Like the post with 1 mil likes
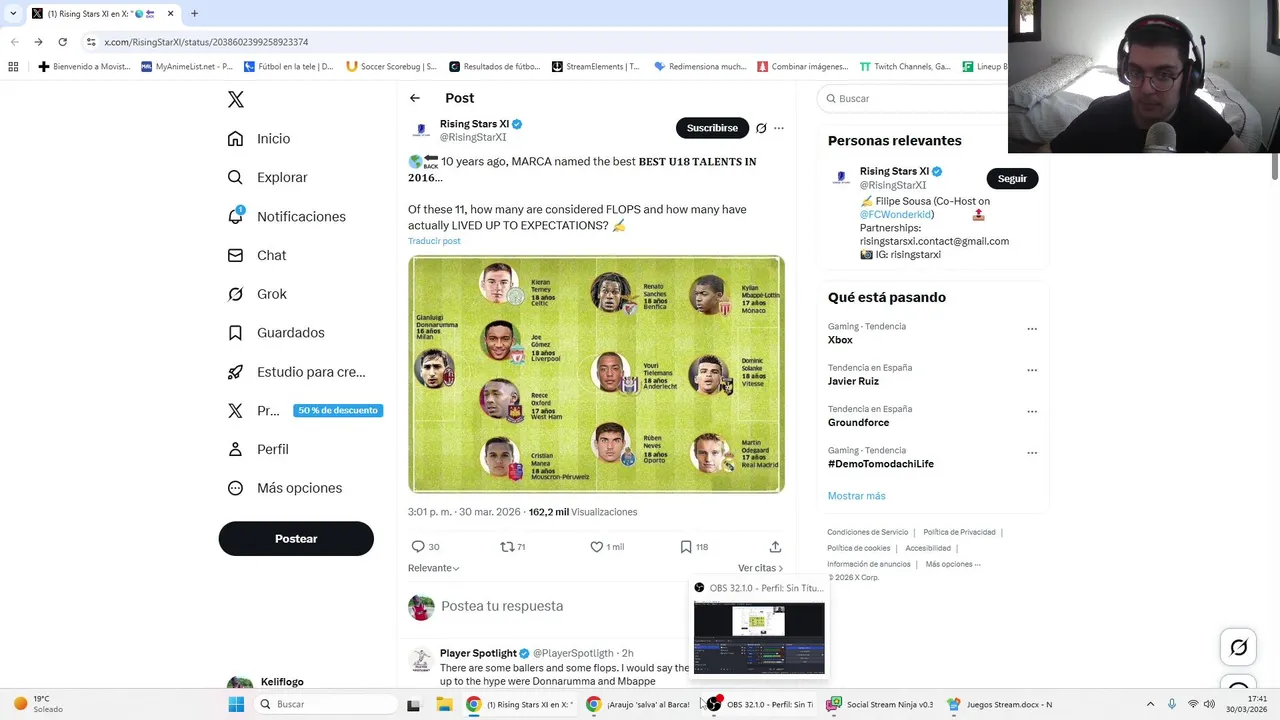 (x=597, y=547)
